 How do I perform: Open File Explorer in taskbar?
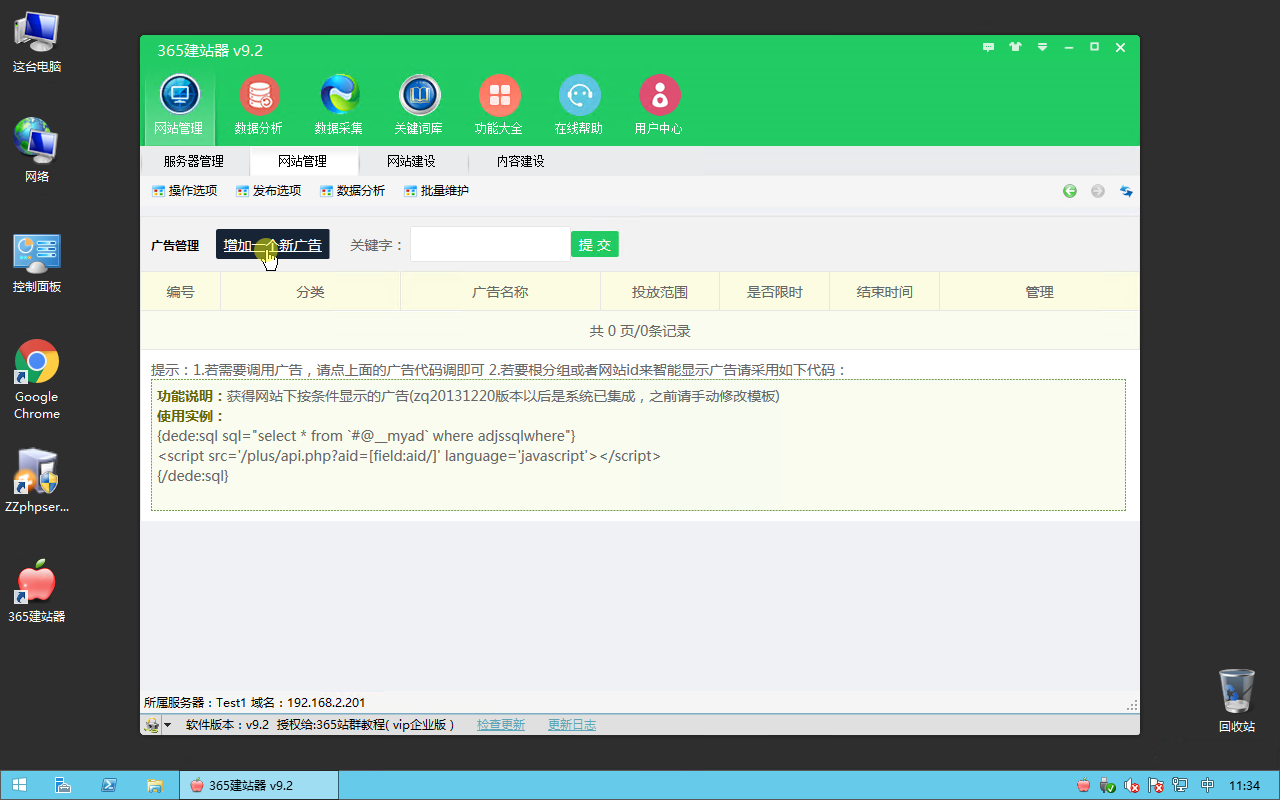155,785
